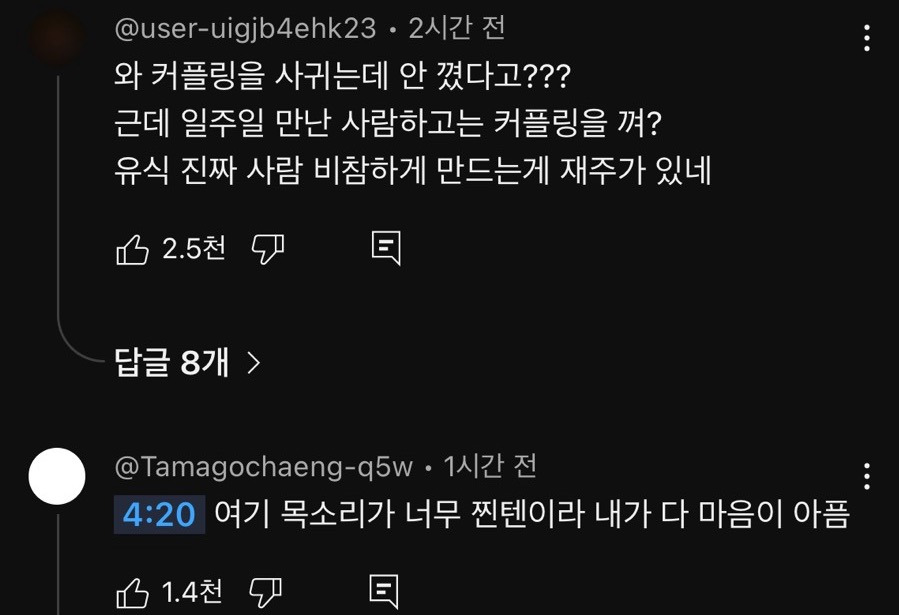Click reply icon on @user-uigjb4ehk23's comment
The width and height of the screenshot is (899, 615).
pyautogui.click(x=386, y=249)
